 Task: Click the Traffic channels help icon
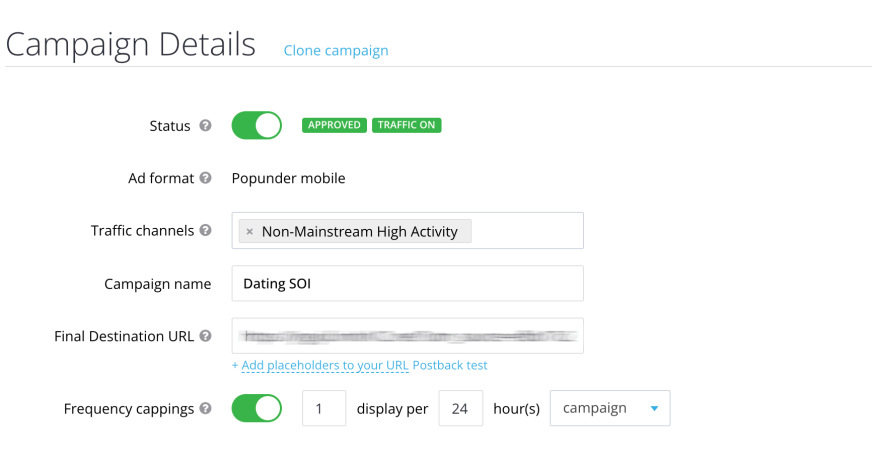click(205, 230)
